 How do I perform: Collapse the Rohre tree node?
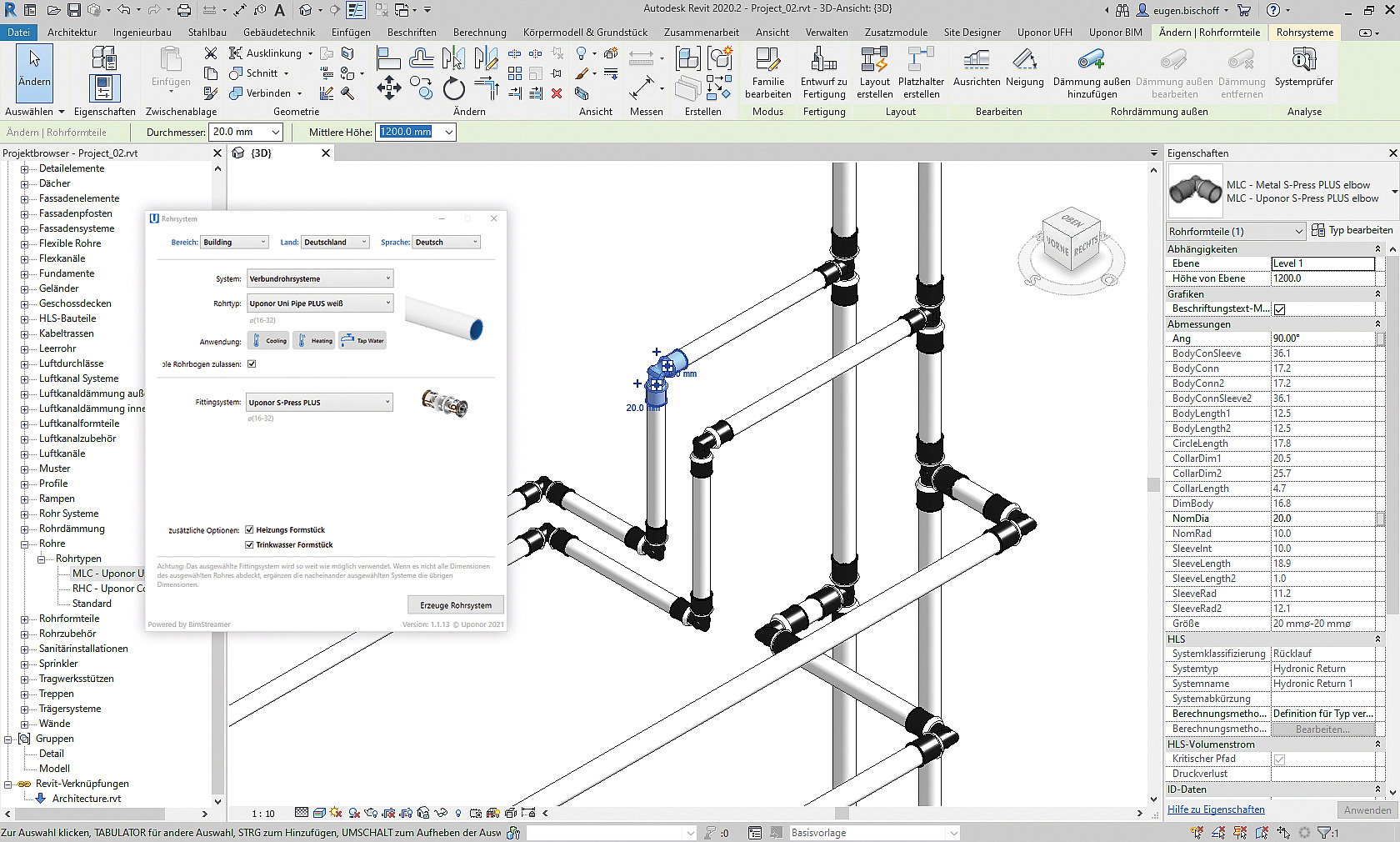25,544
